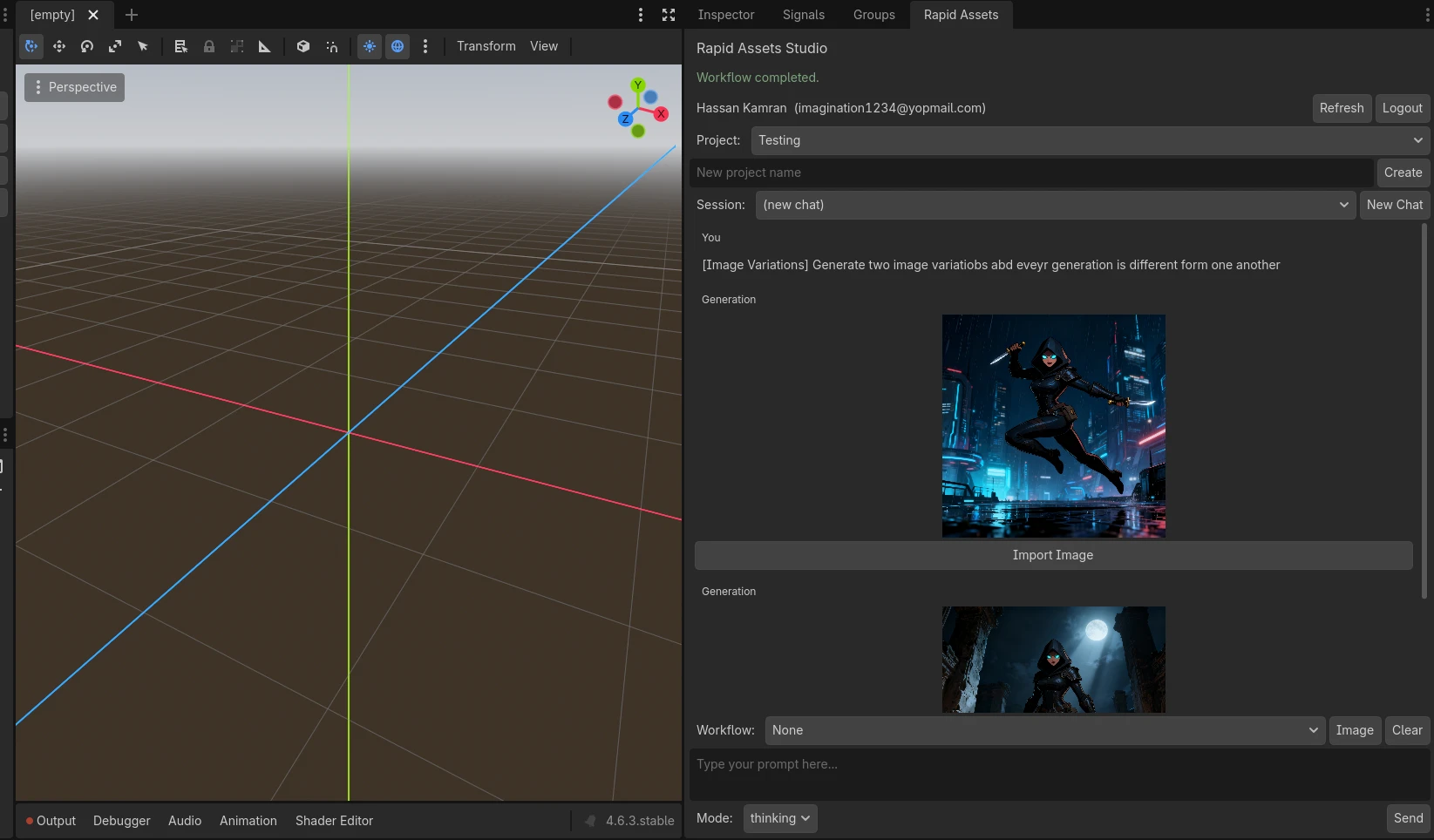Click the first generated ninja image
Screen dimensions: 1434x840
[x=1054, y=426]
